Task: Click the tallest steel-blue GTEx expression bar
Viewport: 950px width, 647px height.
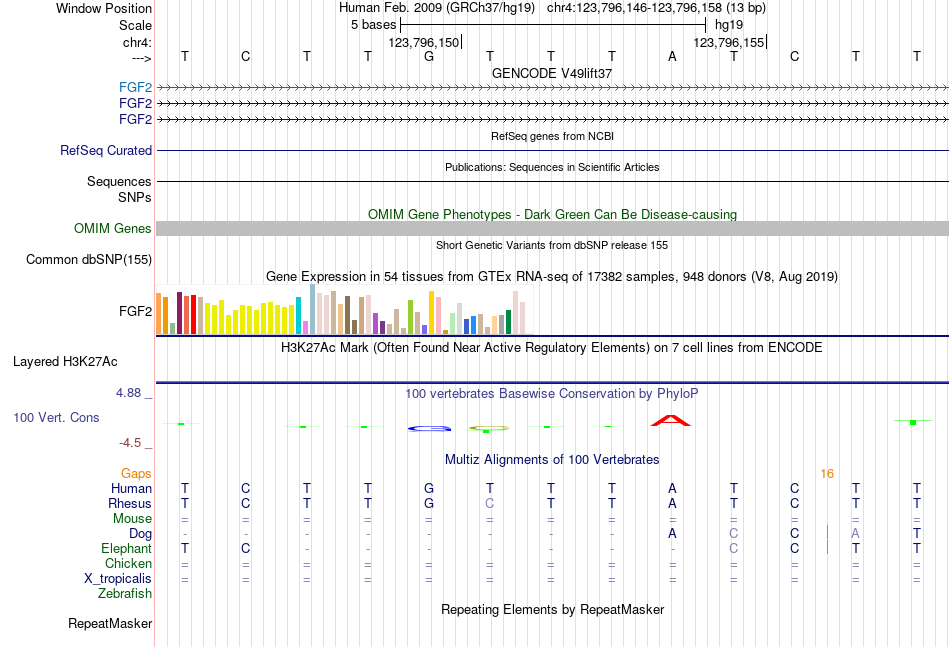Action: (x=313, y=309)
